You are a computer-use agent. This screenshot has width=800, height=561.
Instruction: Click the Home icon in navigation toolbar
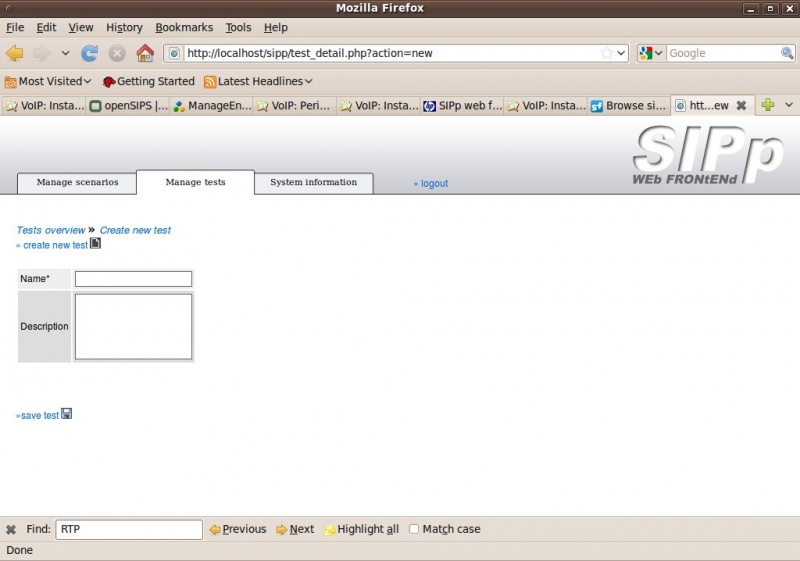pyautogui.click(x=145, y=53)
